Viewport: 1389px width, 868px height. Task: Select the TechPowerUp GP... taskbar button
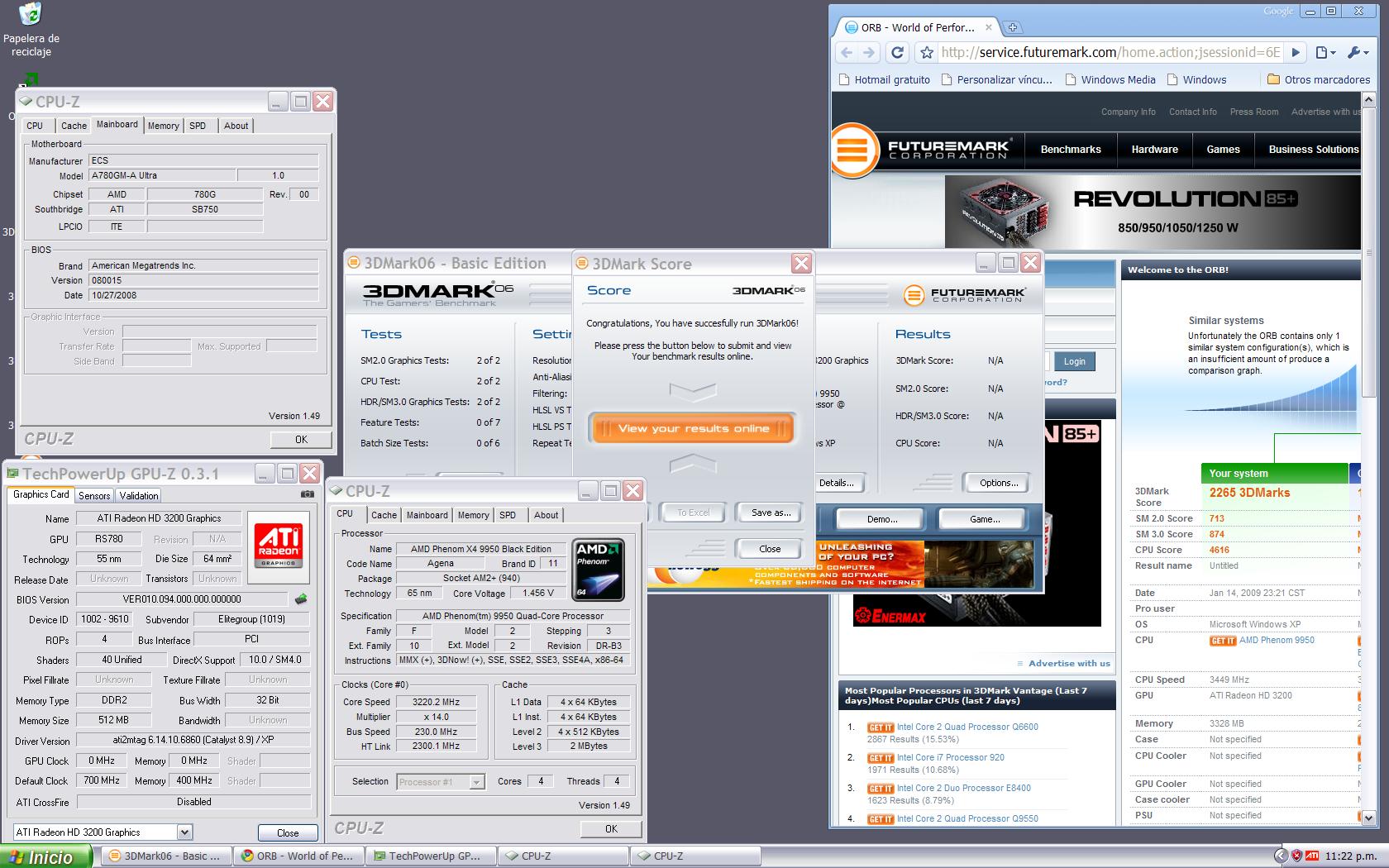432,856
